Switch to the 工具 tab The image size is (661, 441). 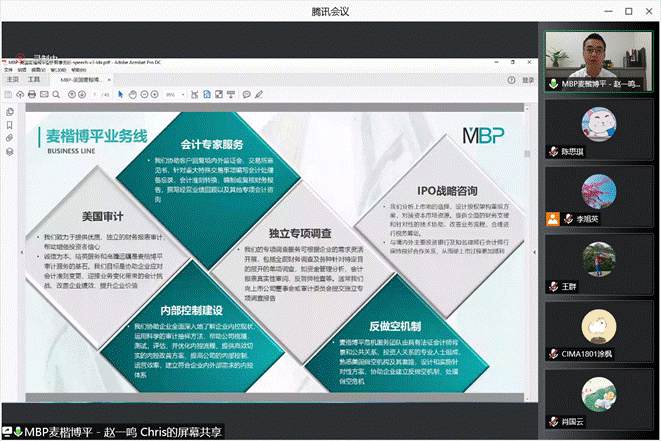tap(34, 78)
